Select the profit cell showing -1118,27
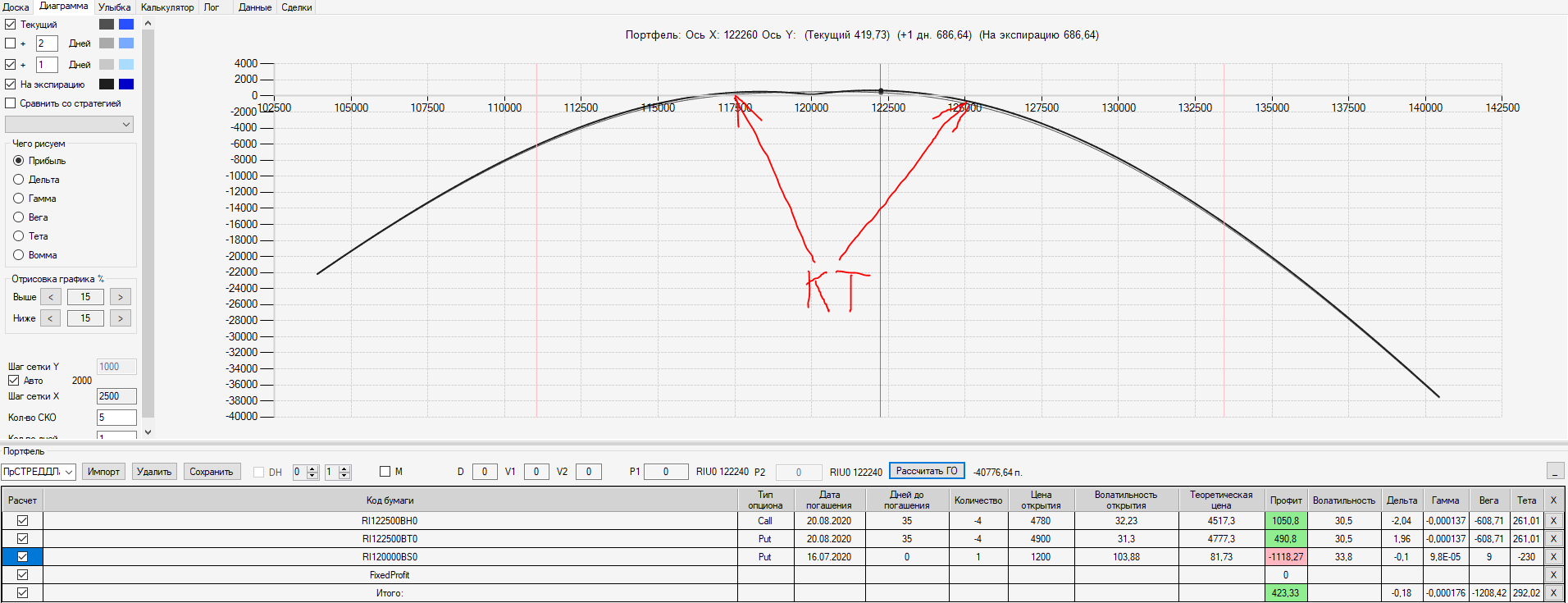Image resolution: width=1568 pixels, height=603 pixels. (1286, 557)
